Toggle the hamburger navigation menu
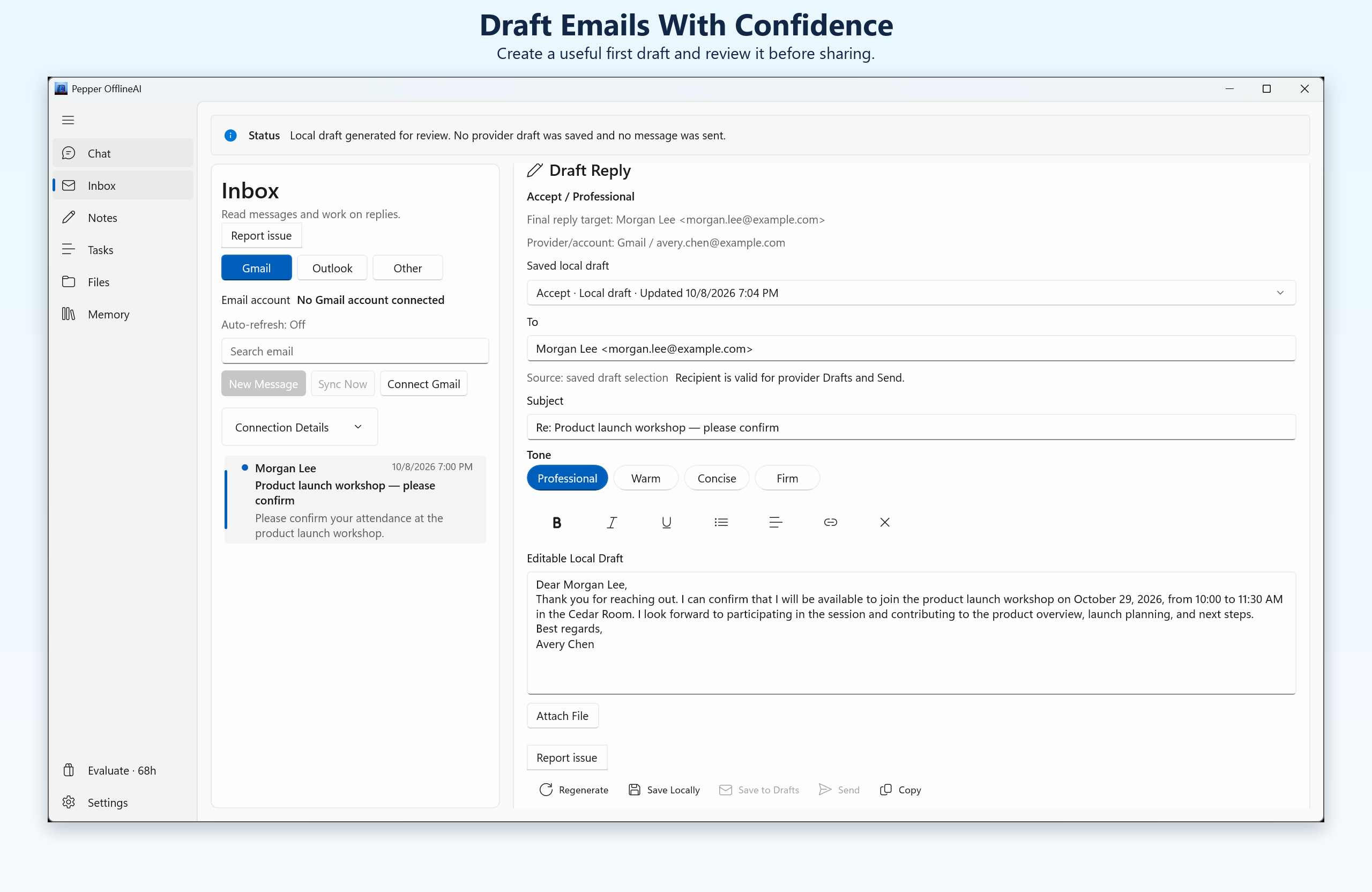1372x892 pixels. coord(68,120)
